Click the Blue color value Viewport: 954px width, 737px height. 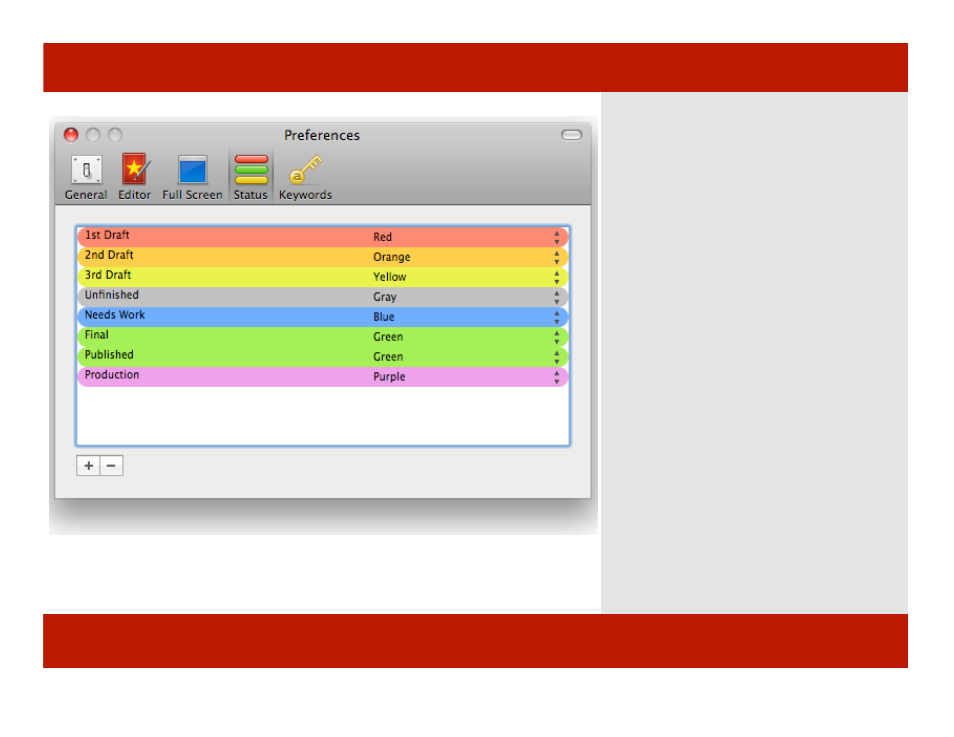[383, 317]
